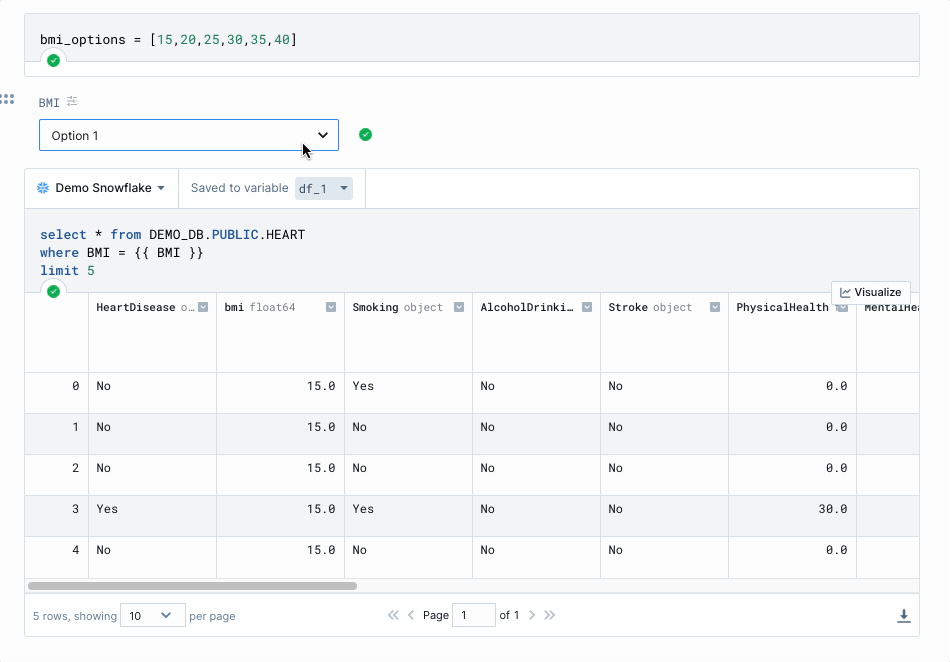The height and width of the screenshot is (662, 950).
Task: Expand the BMI Option 1 dropdown
Action: point(189,135)
